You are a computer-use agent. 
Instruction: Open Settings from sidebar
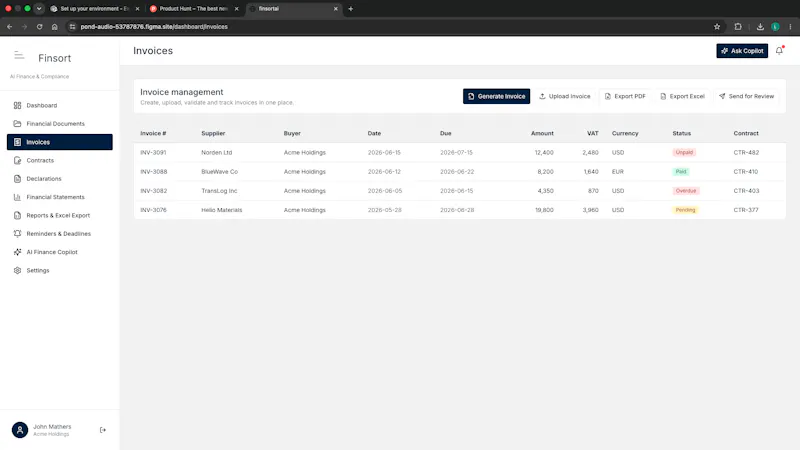pos(60,270)
